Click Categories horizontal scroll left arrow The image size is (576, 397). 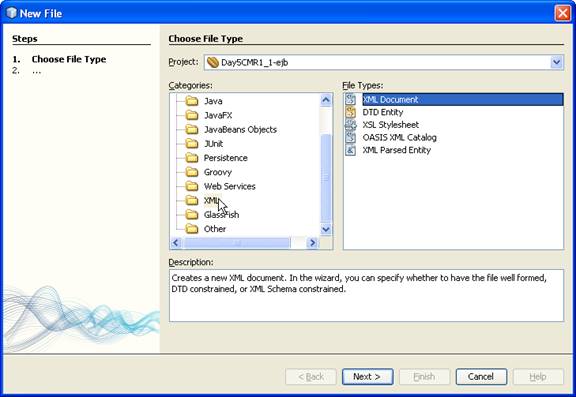(x=176, y=242)
